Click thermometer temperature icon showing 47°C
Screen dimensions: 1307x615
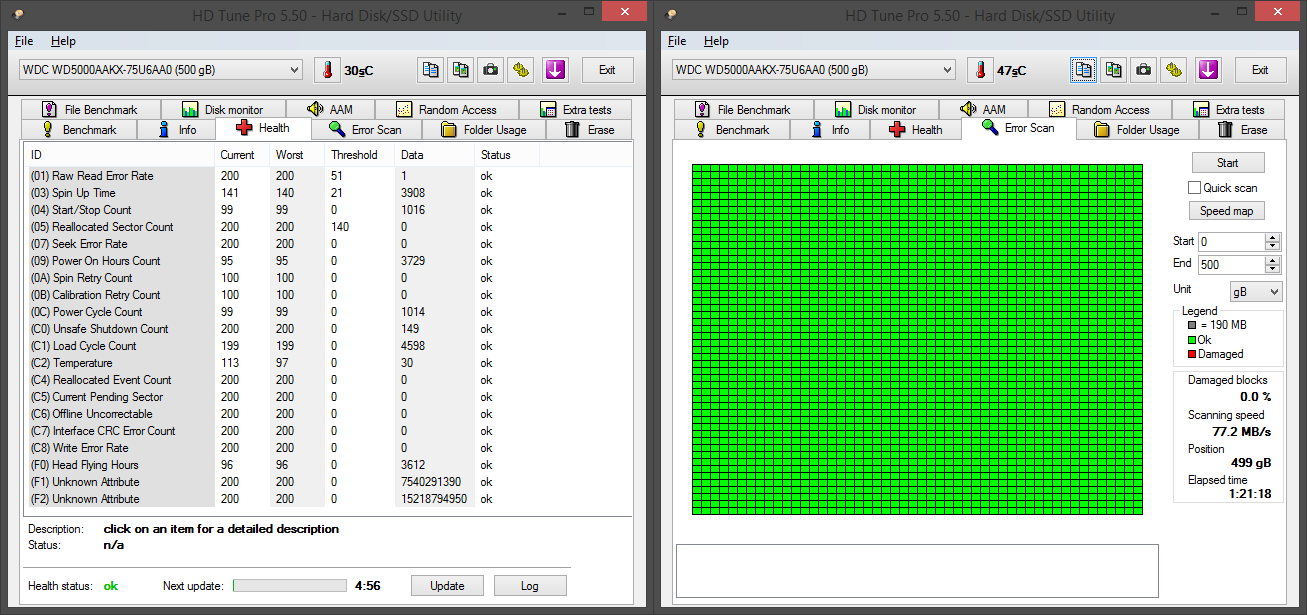click(981, 70)
